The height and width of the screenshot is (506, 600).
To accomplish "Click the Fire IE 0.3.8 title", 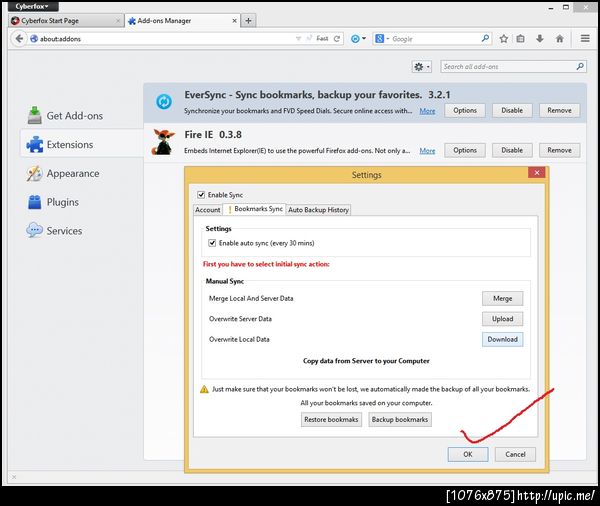I will click(x=213, y=135).
